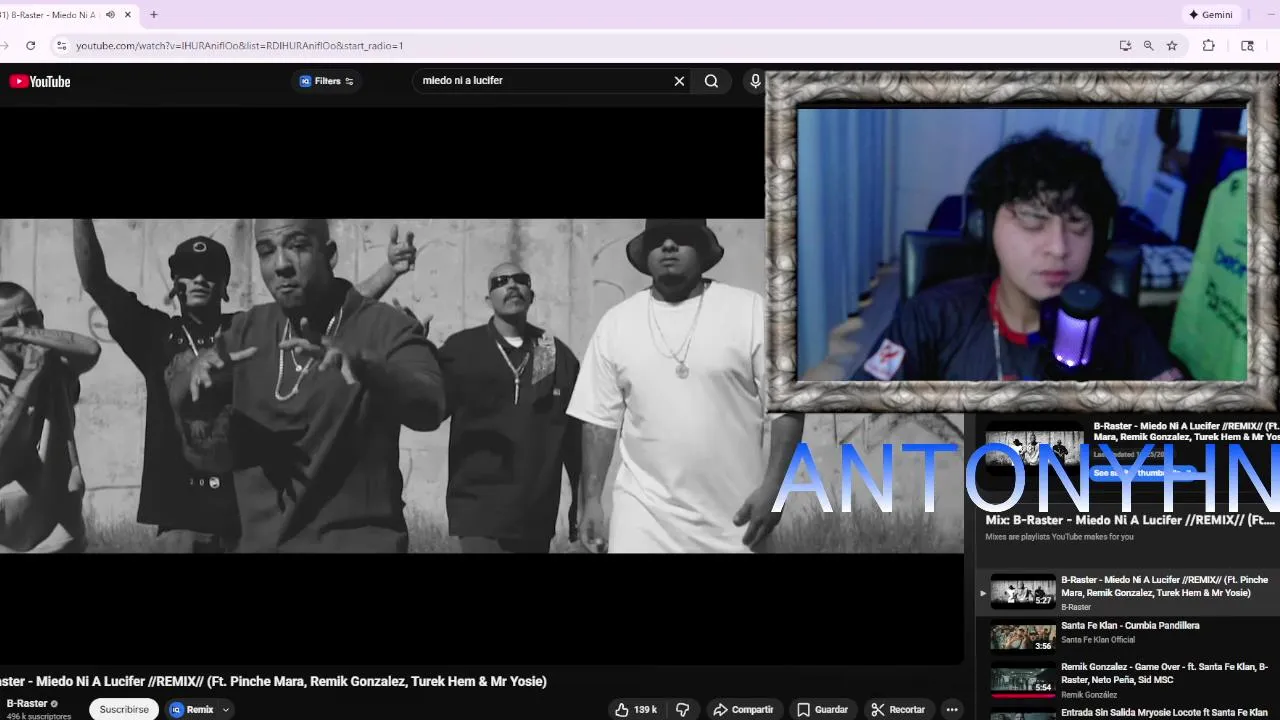Open Mix: B-Raster playlist title
Screen dimensions: 1280x720
(1130, 520)
